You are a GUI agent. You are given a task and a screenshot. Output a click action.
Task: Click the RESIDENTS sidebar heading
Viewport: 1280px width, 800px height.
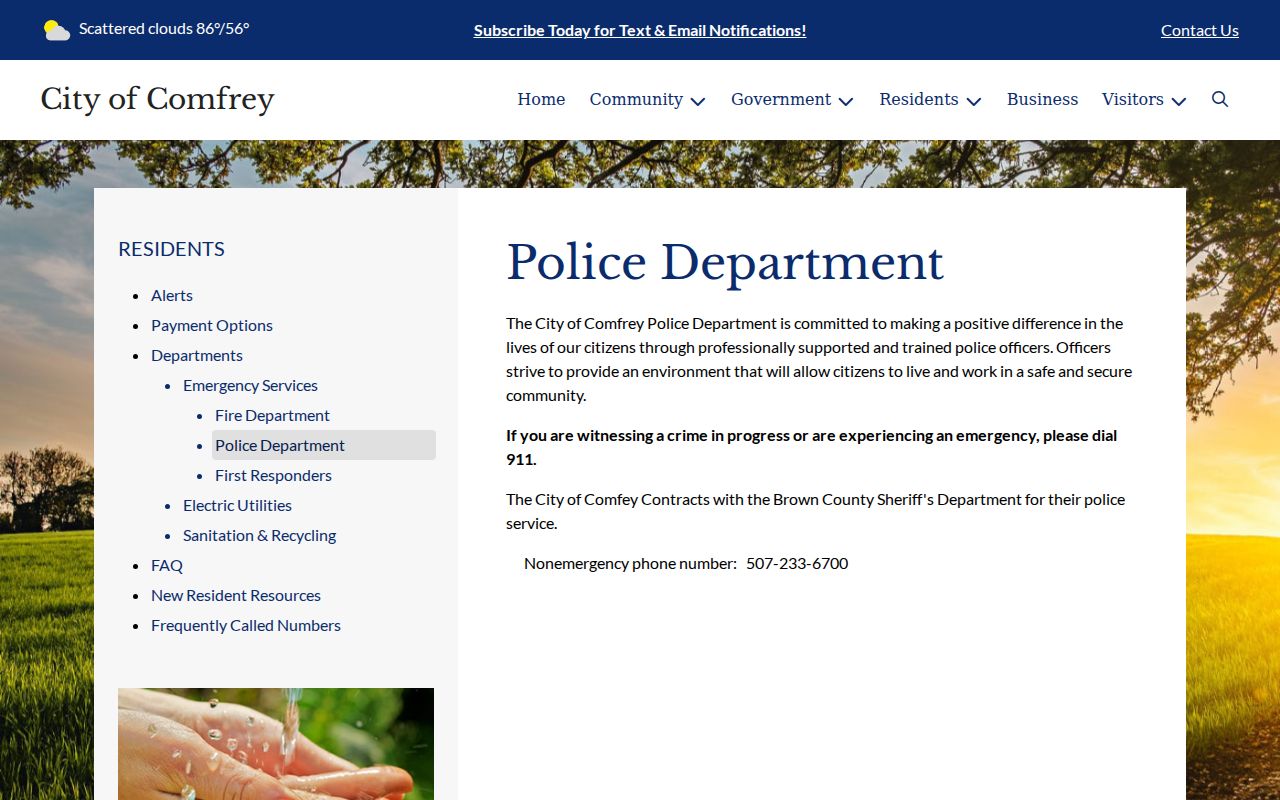click(171, 249)
